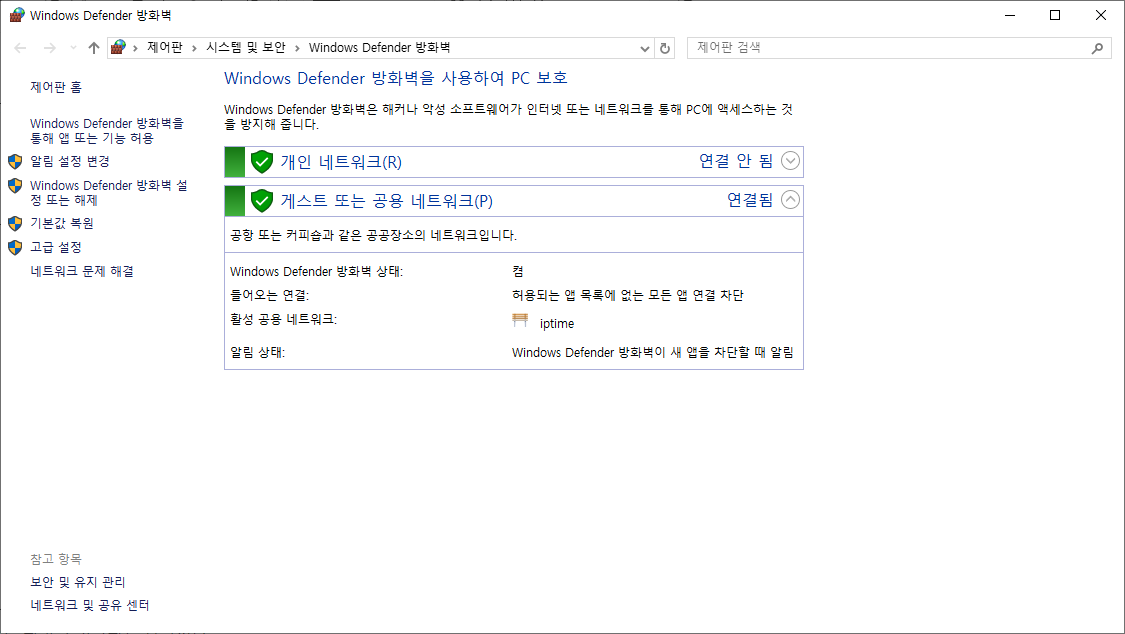
Task: Go up one level with Up arrow
Action: (x=94, y=48)
